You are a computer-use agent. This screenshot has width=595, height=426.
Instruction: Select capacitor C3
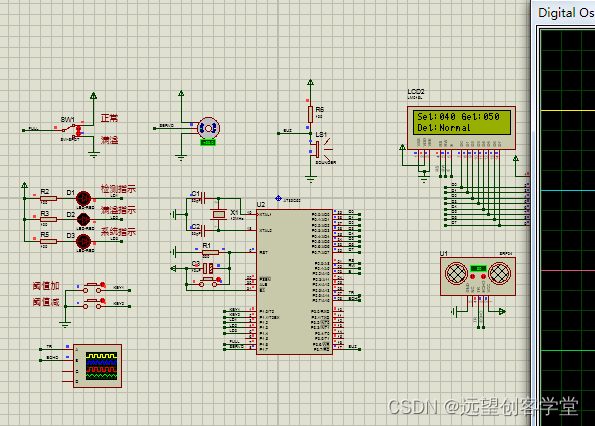[x=208, y=269]
